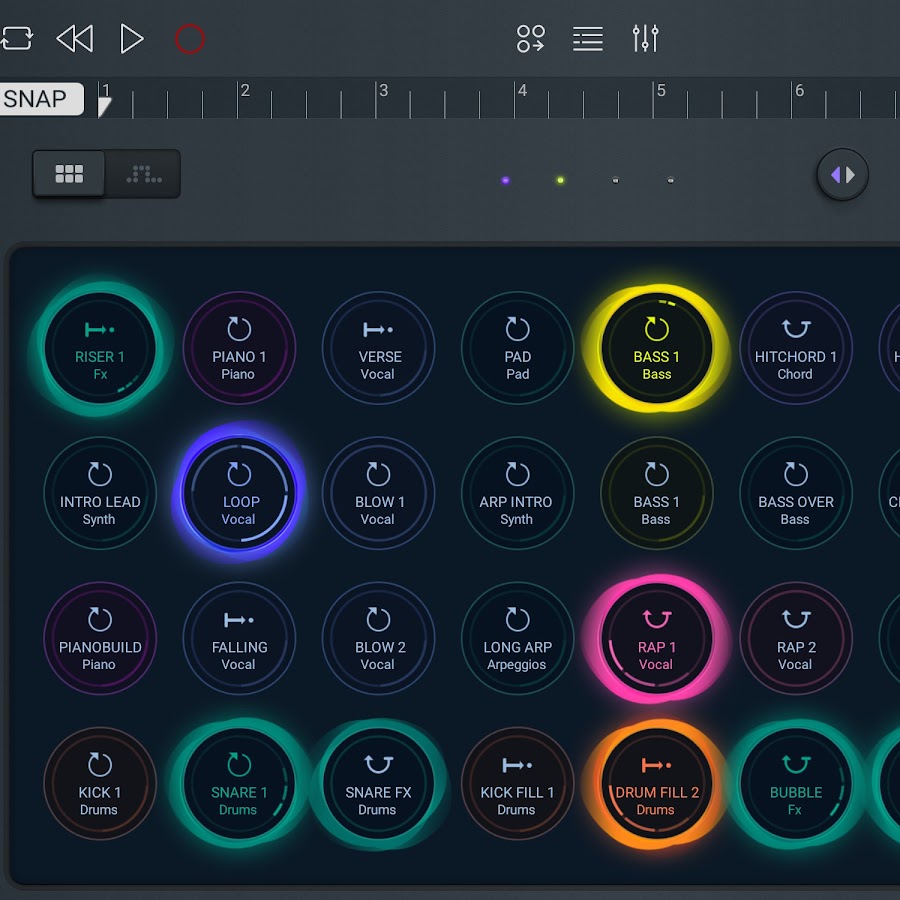
Task: Switch to the grid pad view
Action: (69, 174)
